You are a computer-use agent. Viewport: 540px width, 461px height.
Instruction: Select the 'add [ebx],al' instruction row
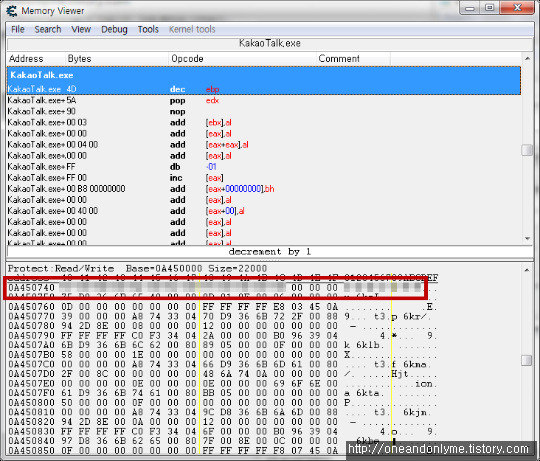(264, 123)
